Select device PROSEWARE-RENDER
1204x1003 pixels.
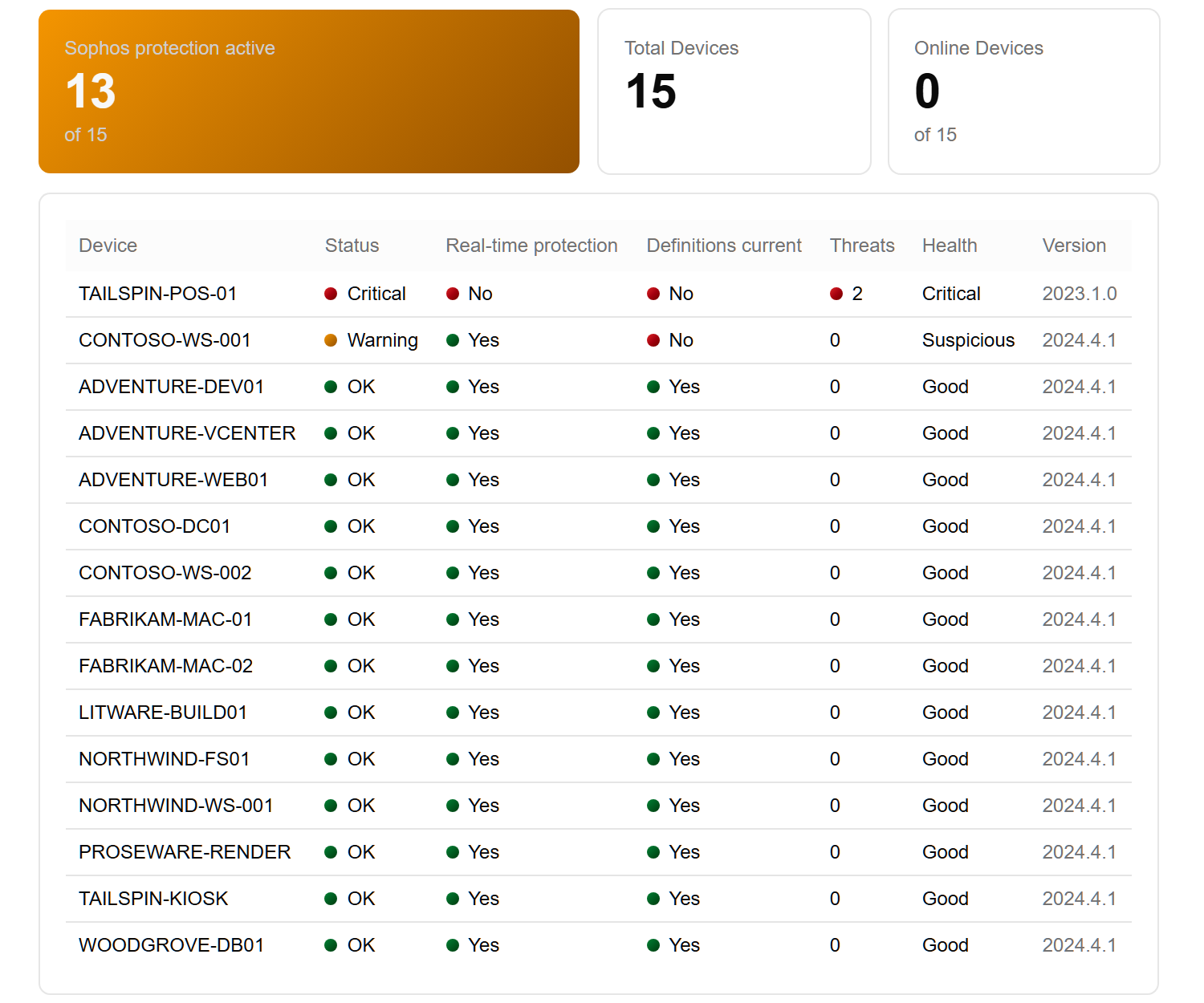185,852
